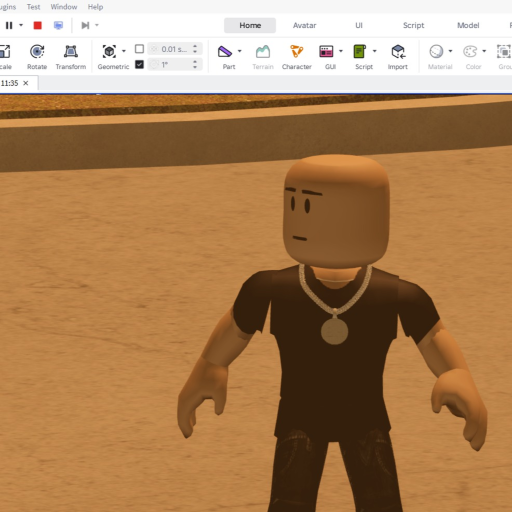Disable the rotate snapping checkbox
The width and height of the screenshot is (512, 512).
139,64
